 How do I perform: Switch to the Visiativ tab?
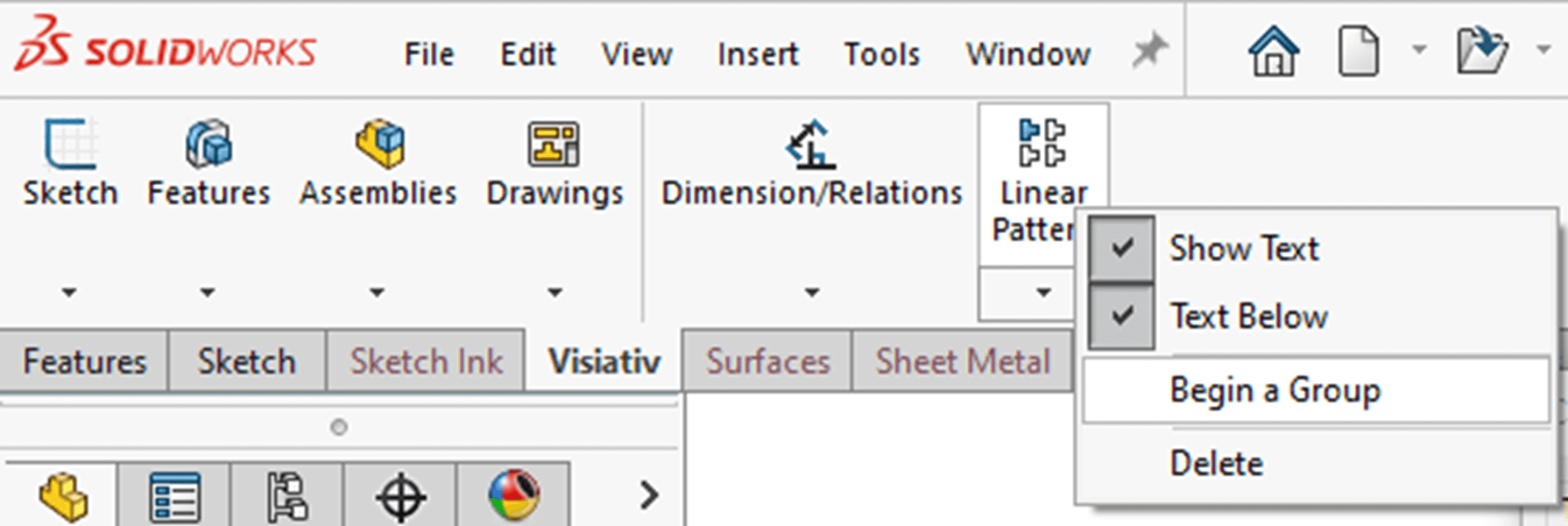(x=603, y=359)
